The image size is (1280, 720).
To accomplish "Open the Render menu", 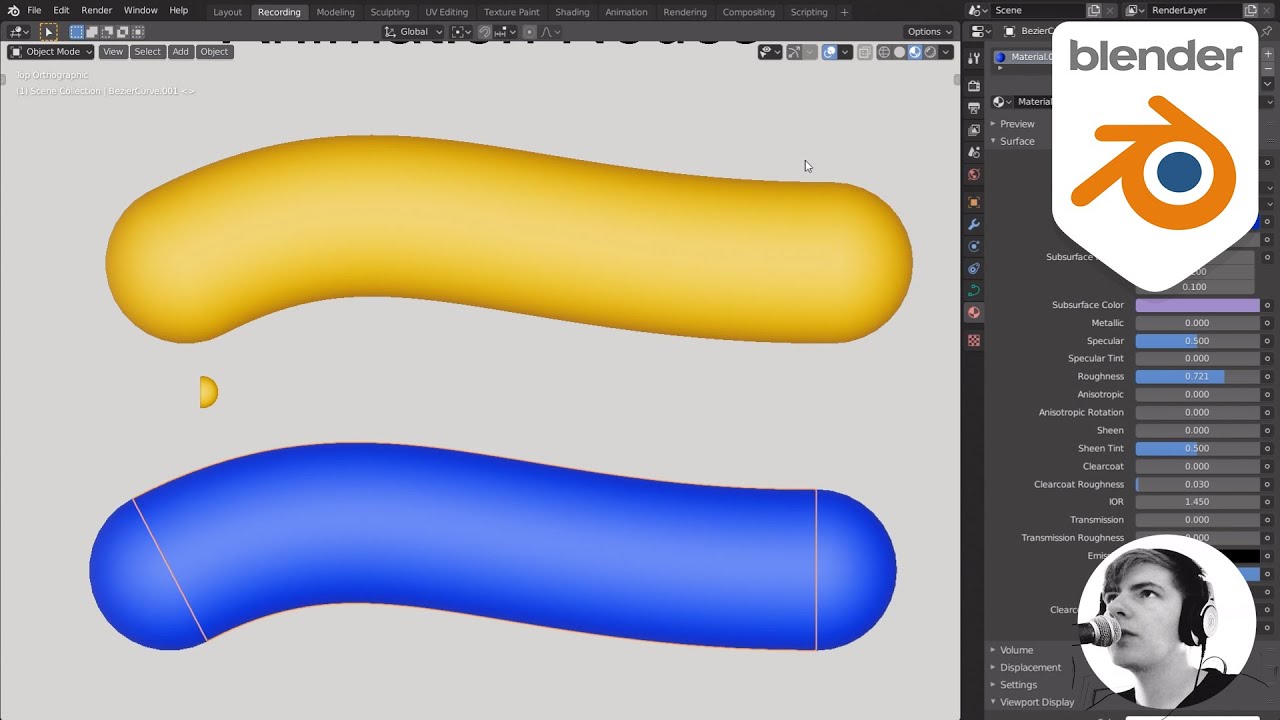I will pyautogui.click(x=96, y=10).
